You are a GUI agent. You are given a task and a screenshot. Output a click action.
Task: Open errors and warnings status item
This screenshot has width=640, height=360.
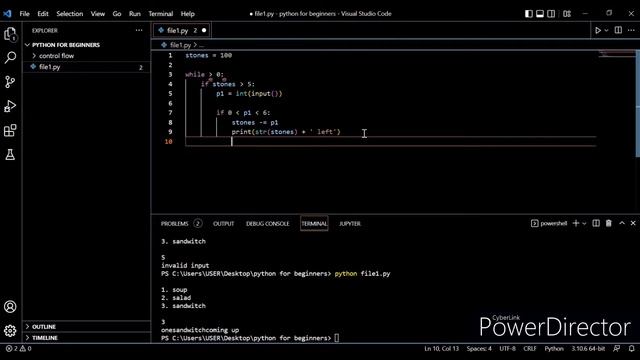coord(18,349)
